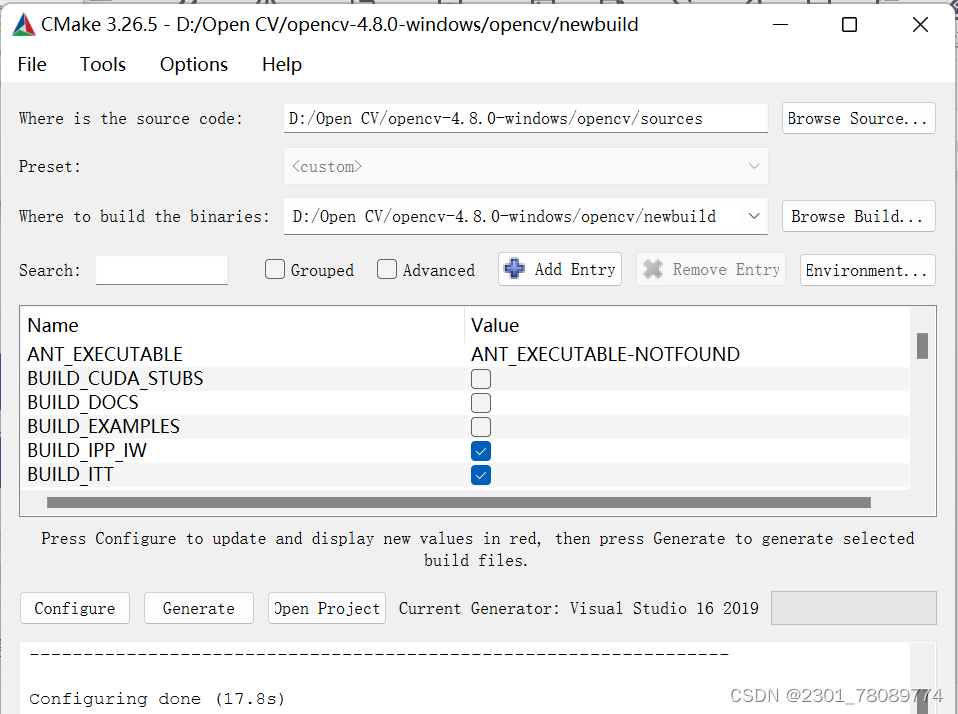Open the Help menu
The image size is (958, 714).
click(281, 64)
